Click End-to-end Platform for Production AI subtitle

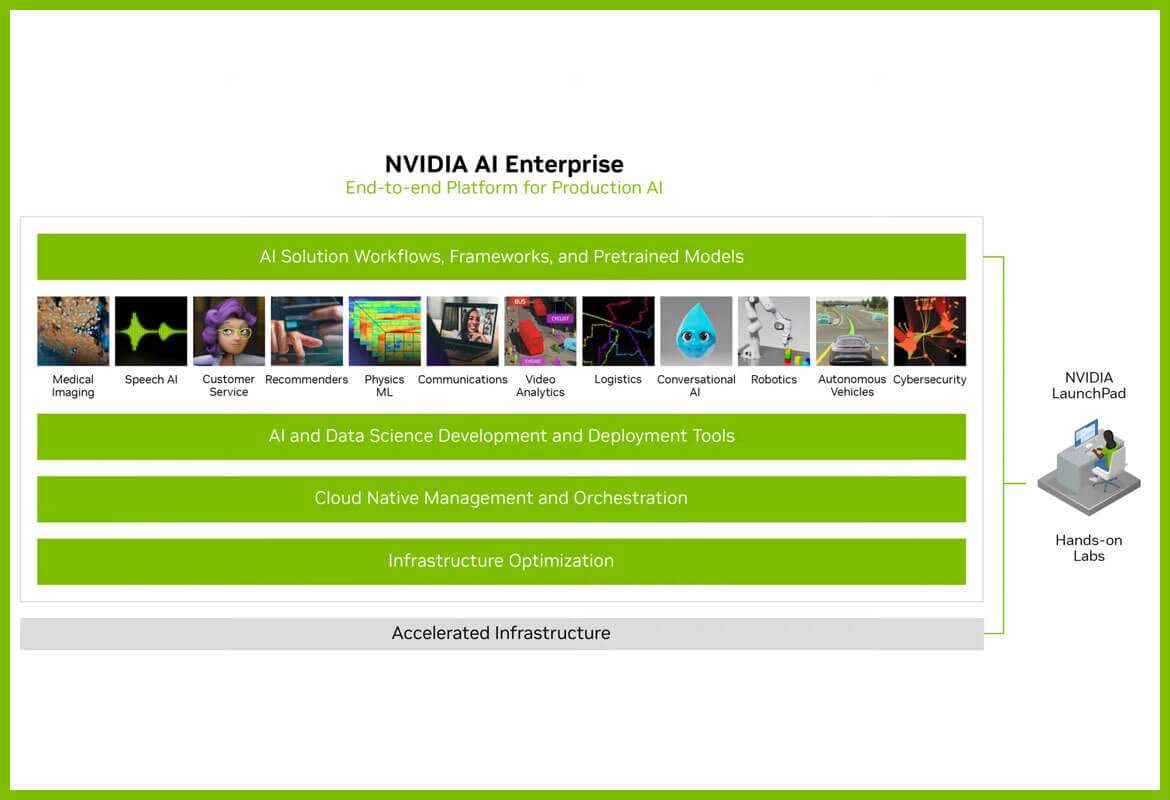[x=504, y=187]
